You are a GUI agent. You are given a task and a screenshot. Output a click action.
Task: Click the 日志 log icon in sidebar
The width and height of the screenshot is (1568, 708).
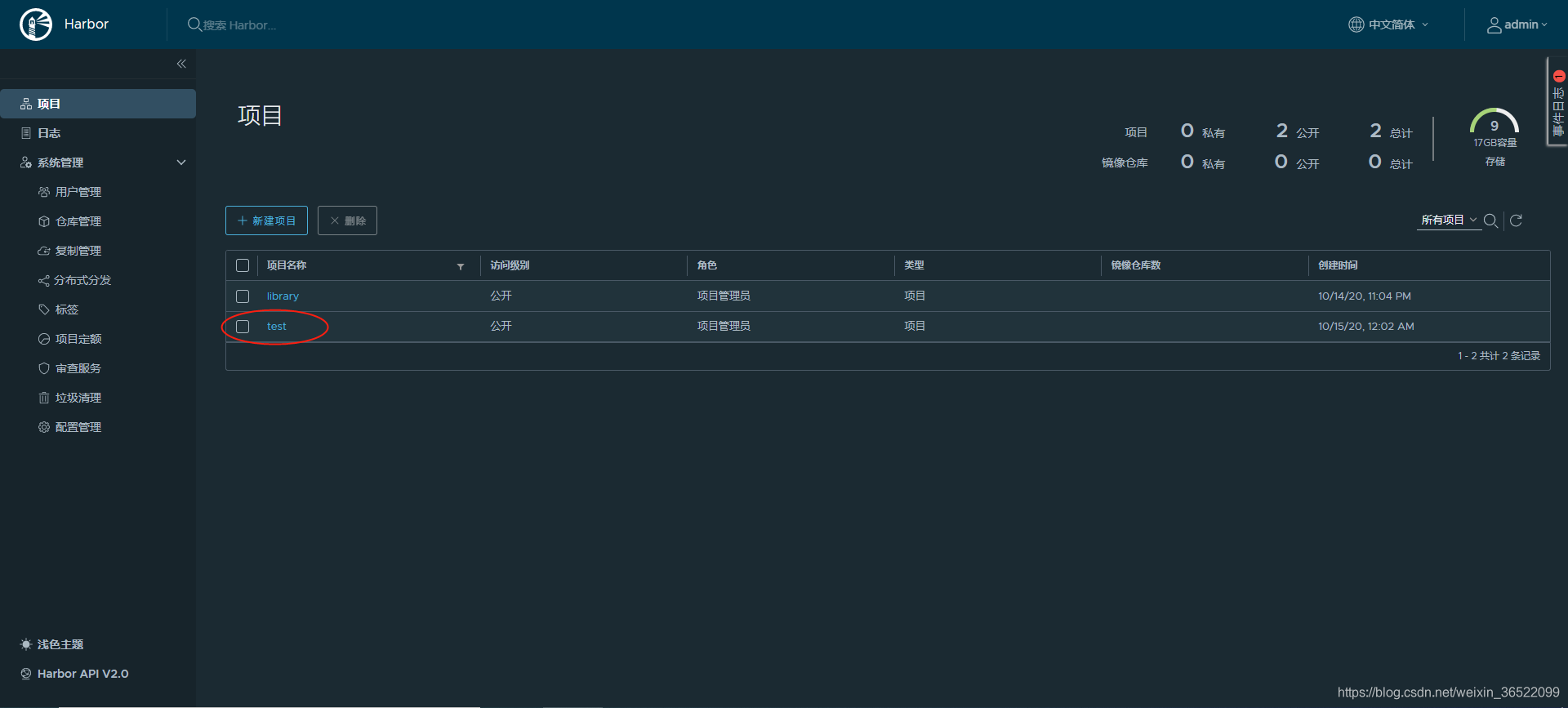coord(26,133)
